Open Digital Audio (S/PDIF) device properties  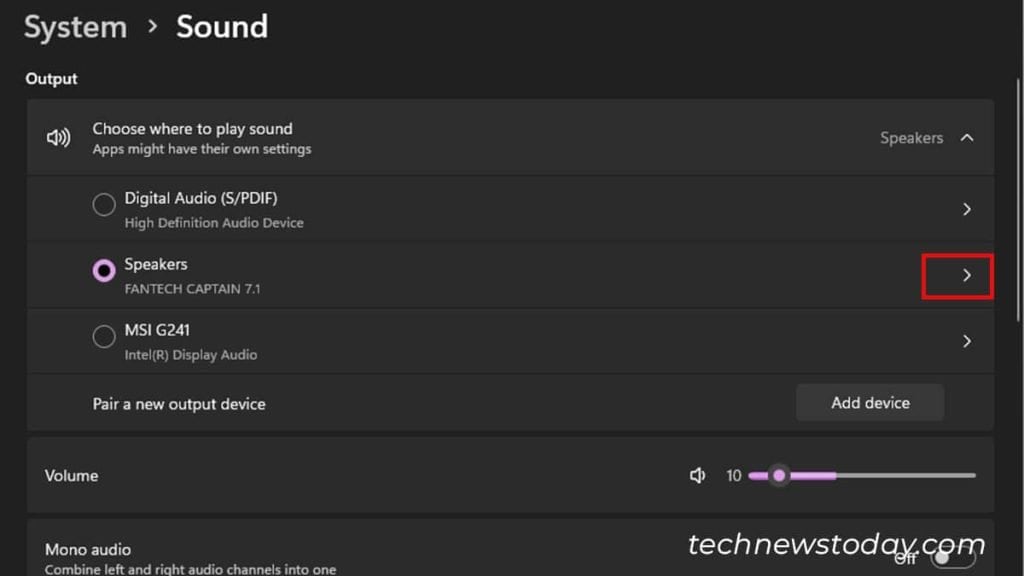point(966,209)
